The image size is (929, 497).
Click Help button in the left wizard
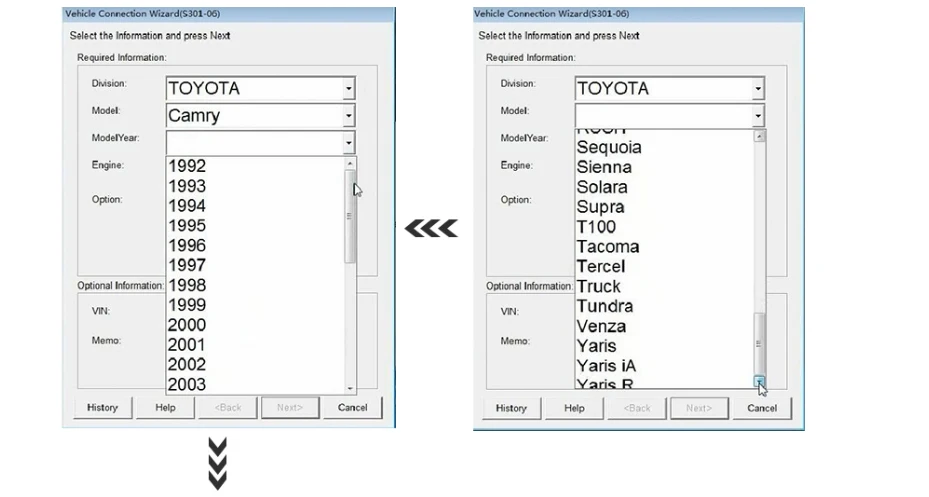pyautogui.click(x=165, y=408)
